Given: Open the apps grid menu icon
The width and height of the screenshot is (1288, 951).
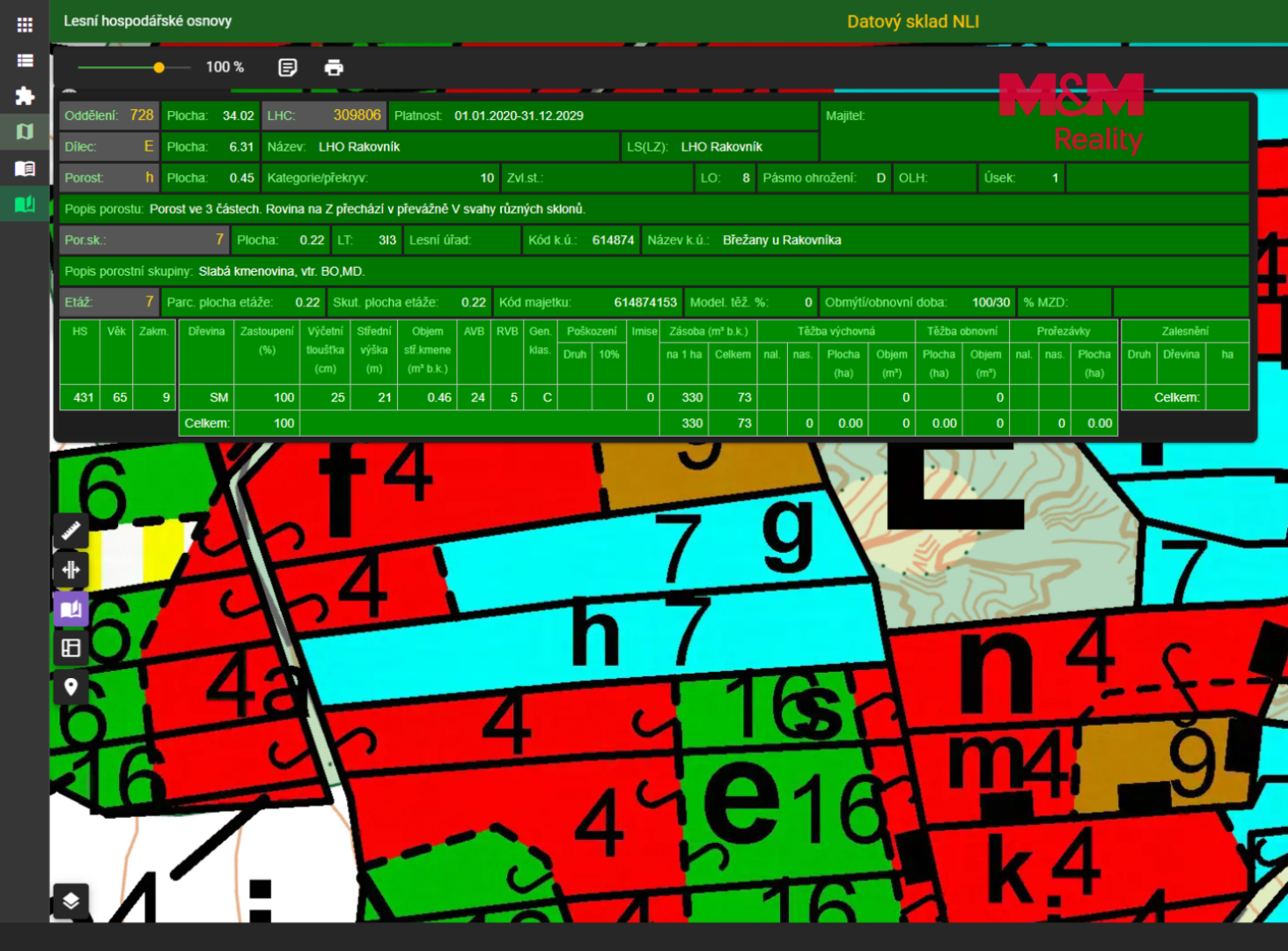Looking at the screenshot, I should coord(25,25).
